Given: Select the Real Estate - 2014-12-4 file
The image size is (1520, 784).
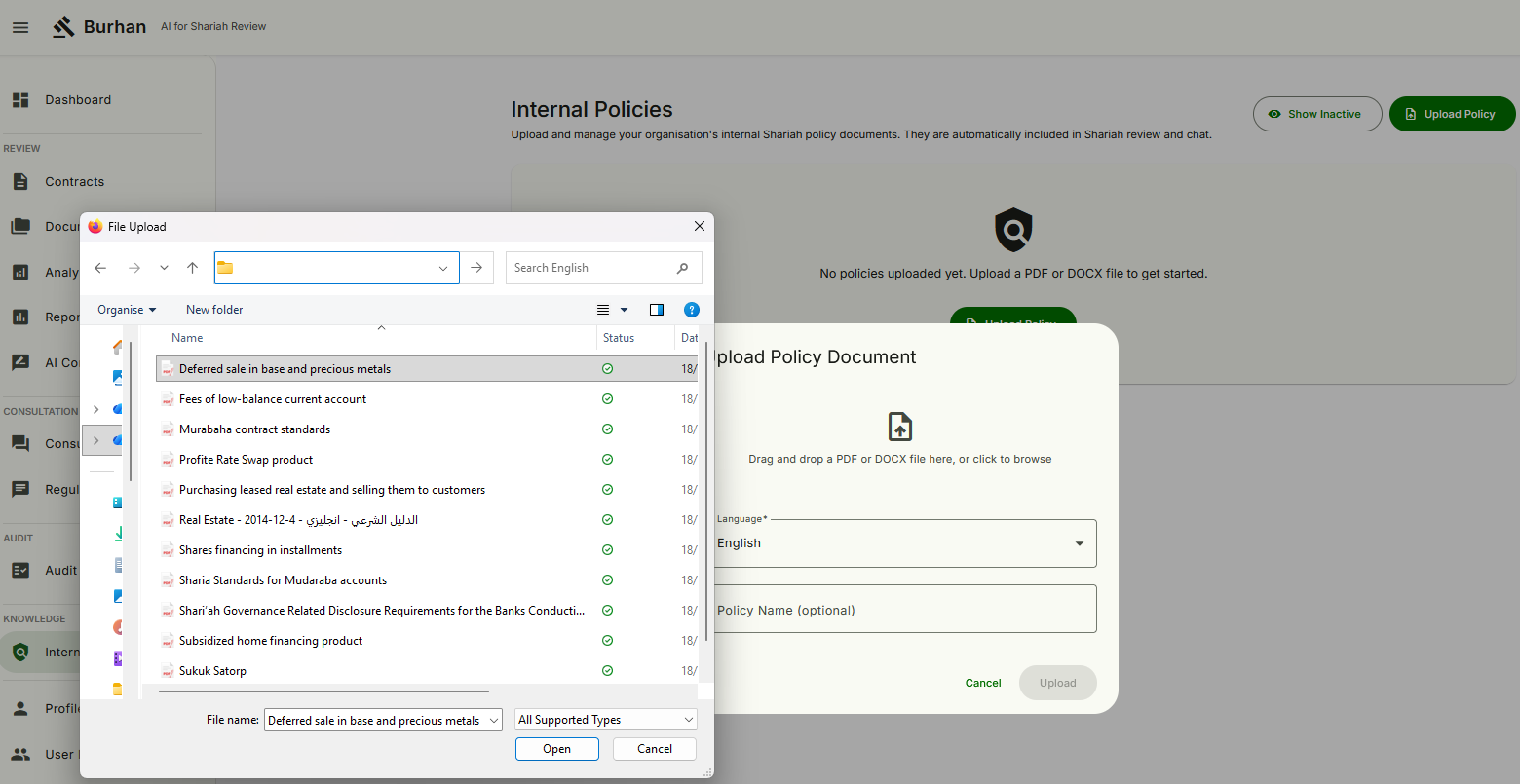Looking at the screenshot, I should click(426, 520).
